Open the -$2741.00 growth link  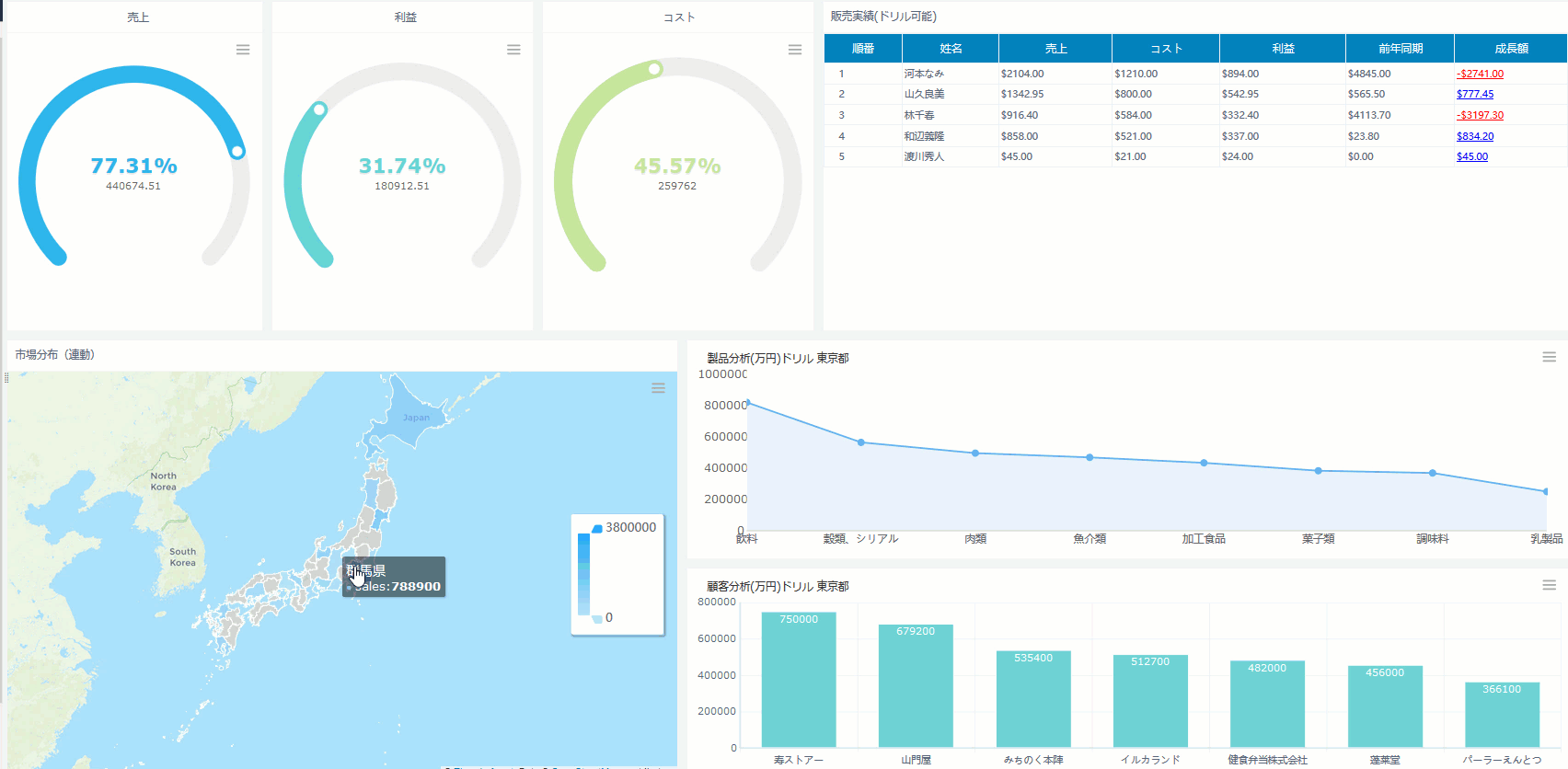[1480, 74]
